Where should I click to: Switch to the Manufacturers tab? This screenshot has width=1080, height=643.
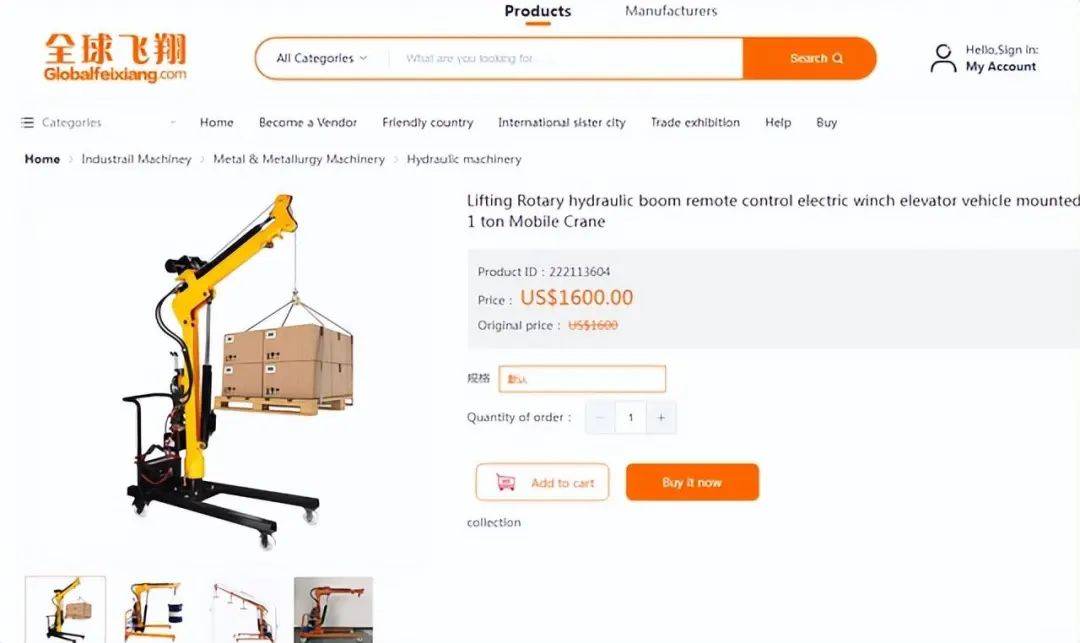coord(671,11)
